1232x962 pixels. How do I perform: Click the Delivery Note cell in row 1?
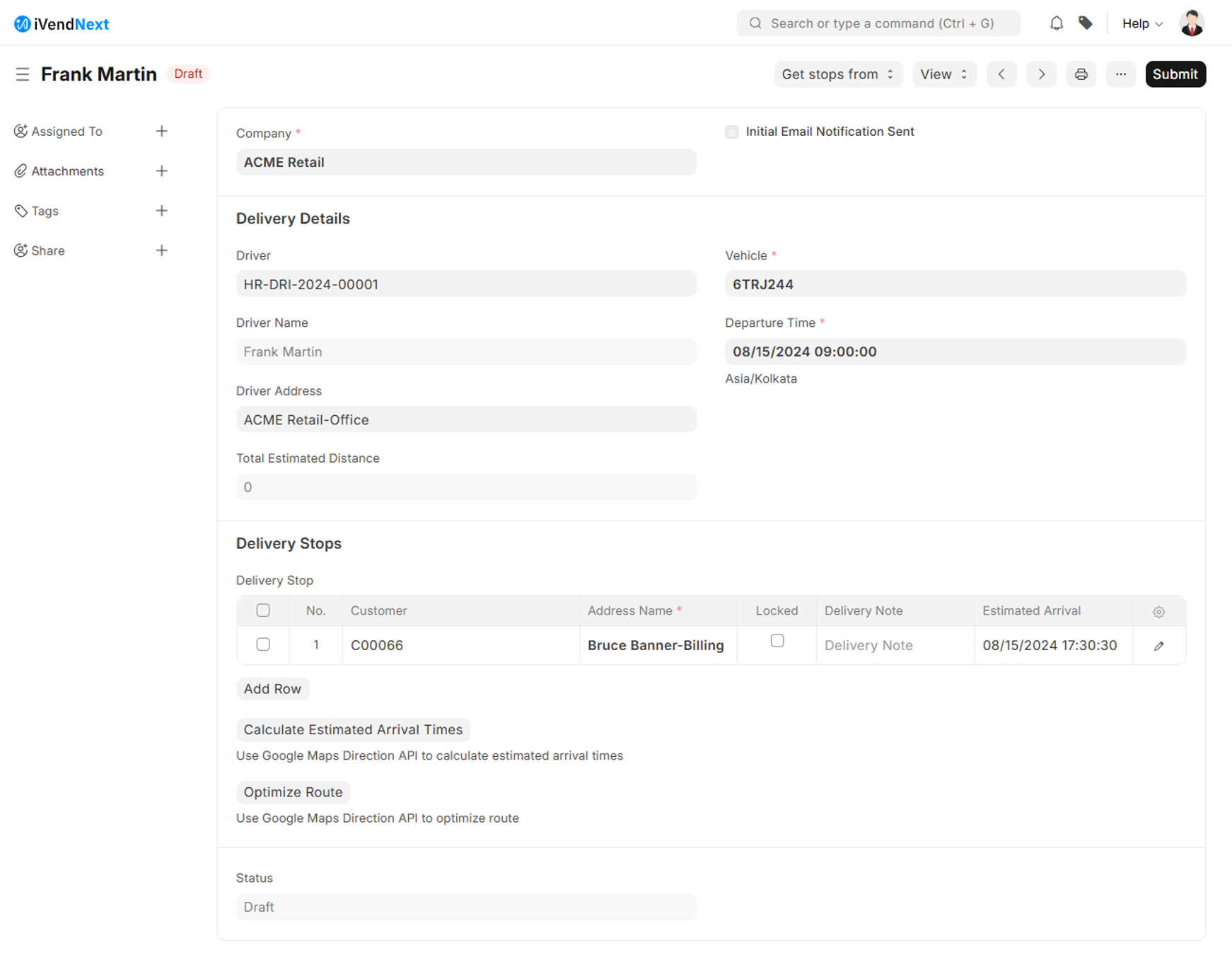(x=895, y=646)
